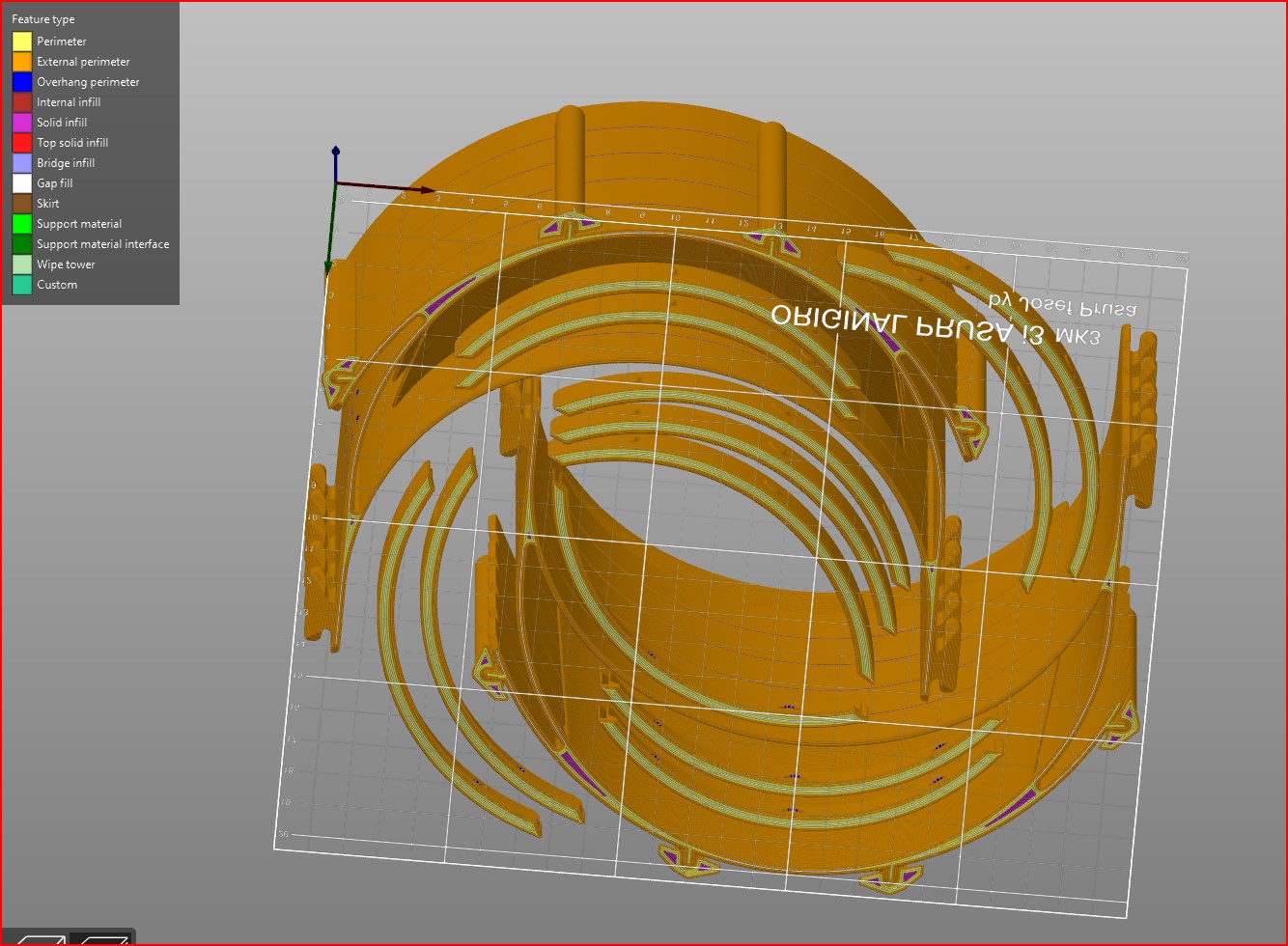Select the 'Wipe tower' legend label

point(66,264)
